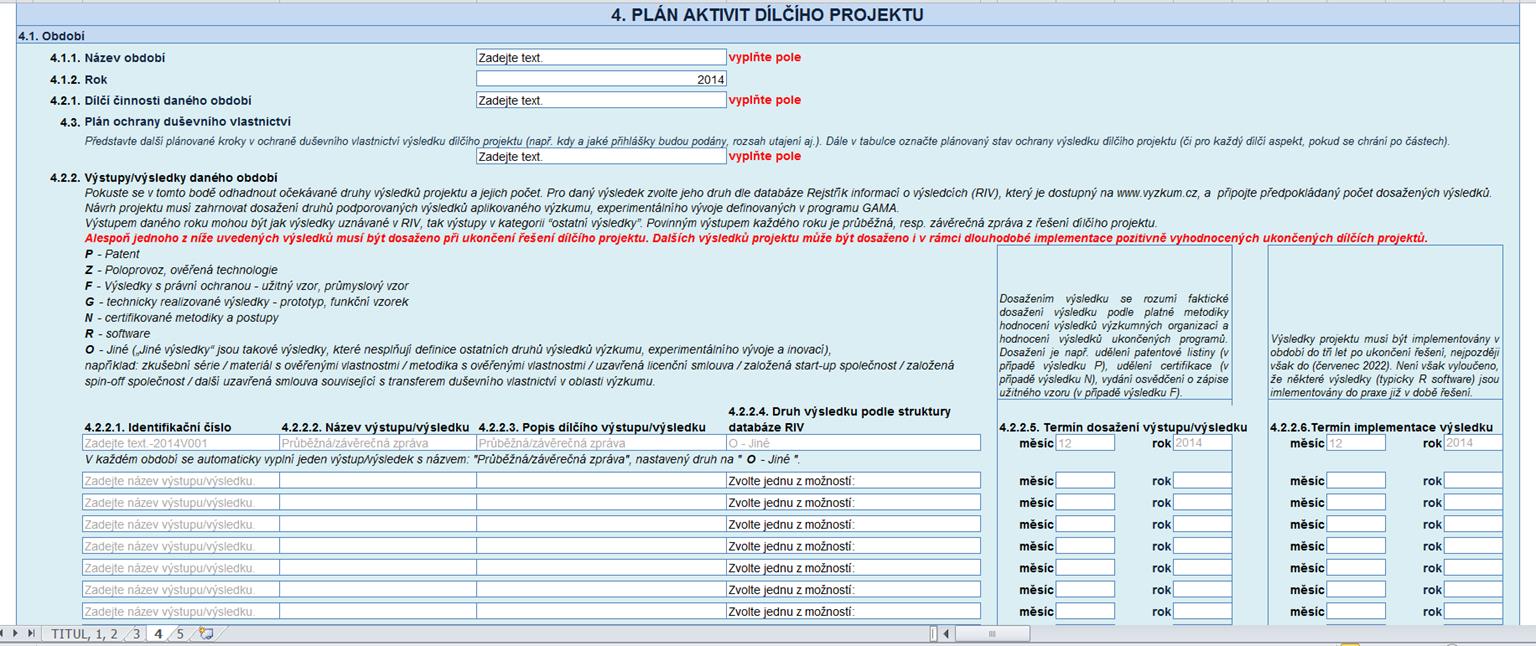Click the header '4.2.2.5. Termín dosažení výstupu/výsledku'
The width and height of the screenshot is (1536, 646).
click(x=1123, y=427)
